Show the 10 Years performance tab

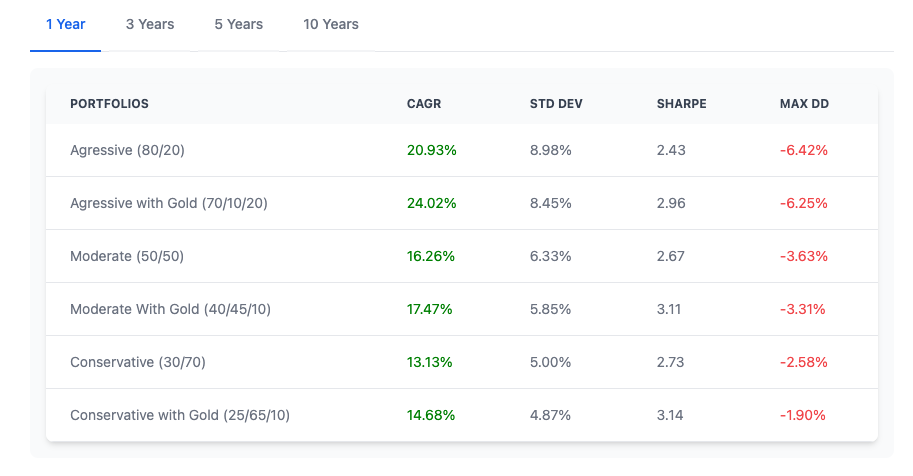(331, 24)
